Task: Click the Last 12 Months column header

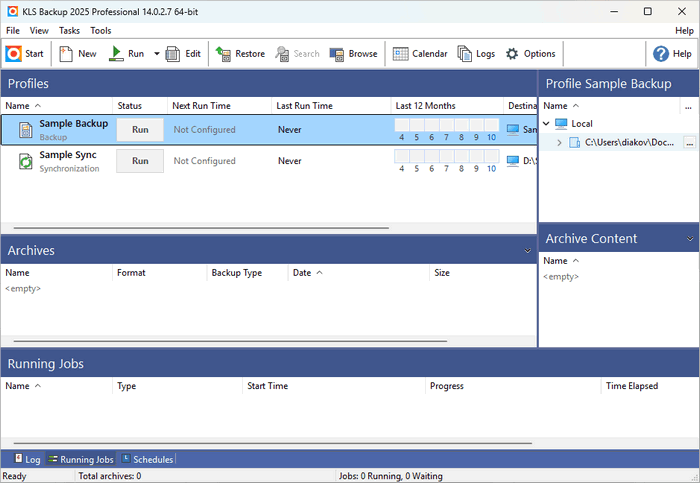Action: (x=447, y=106)
